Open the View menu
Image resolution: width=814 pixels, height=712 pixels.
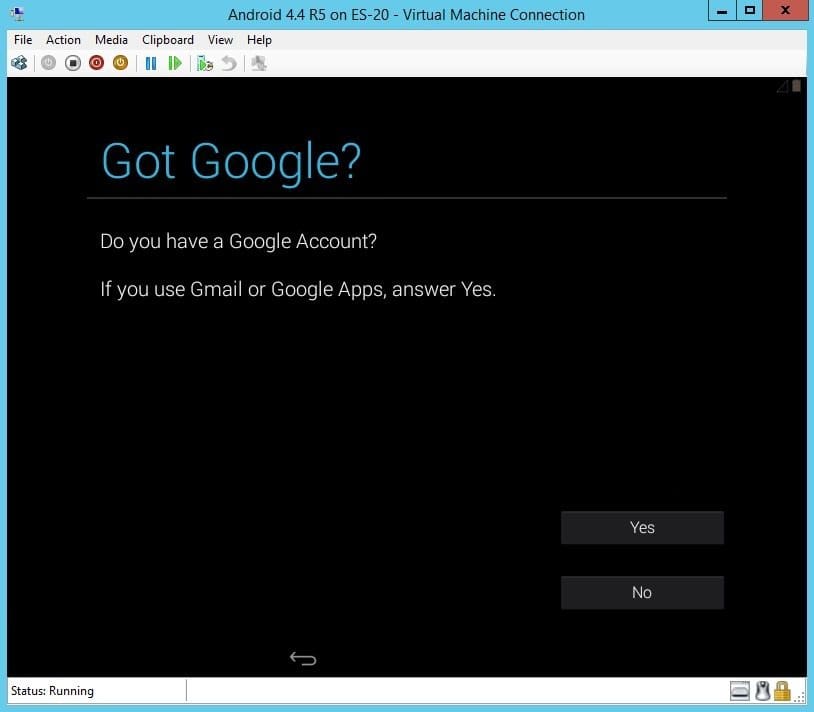pos(220,40)
